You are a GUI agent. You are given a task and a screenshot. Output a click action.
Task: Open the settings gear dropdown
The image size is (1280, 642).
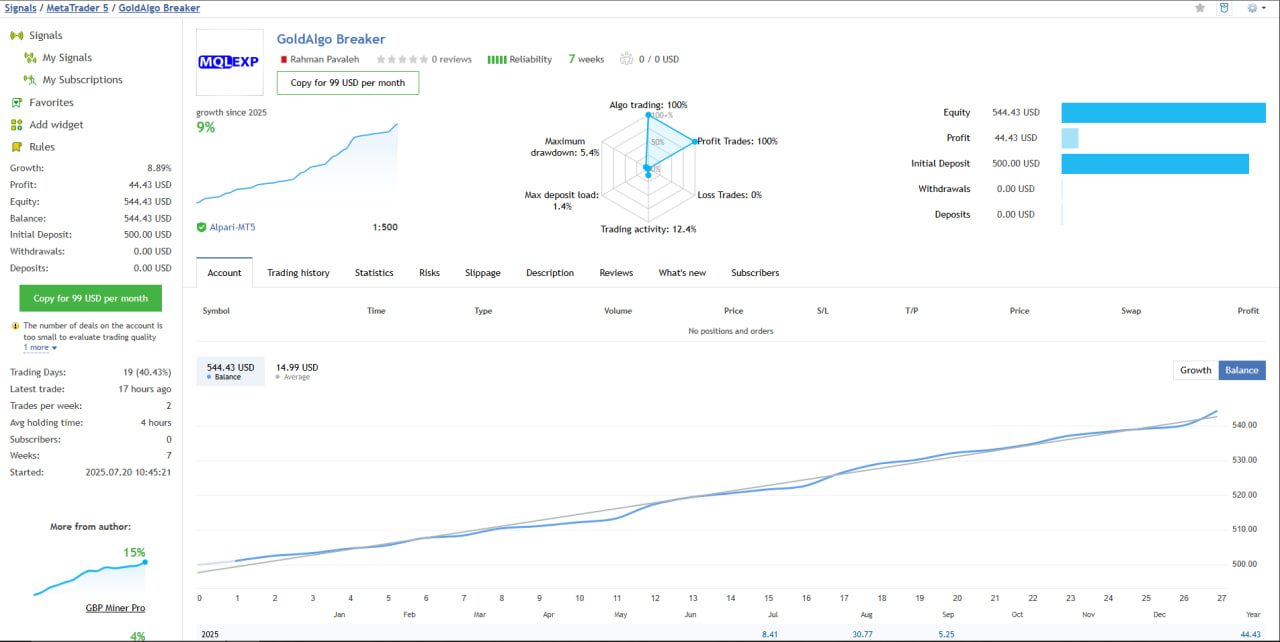1254,8
